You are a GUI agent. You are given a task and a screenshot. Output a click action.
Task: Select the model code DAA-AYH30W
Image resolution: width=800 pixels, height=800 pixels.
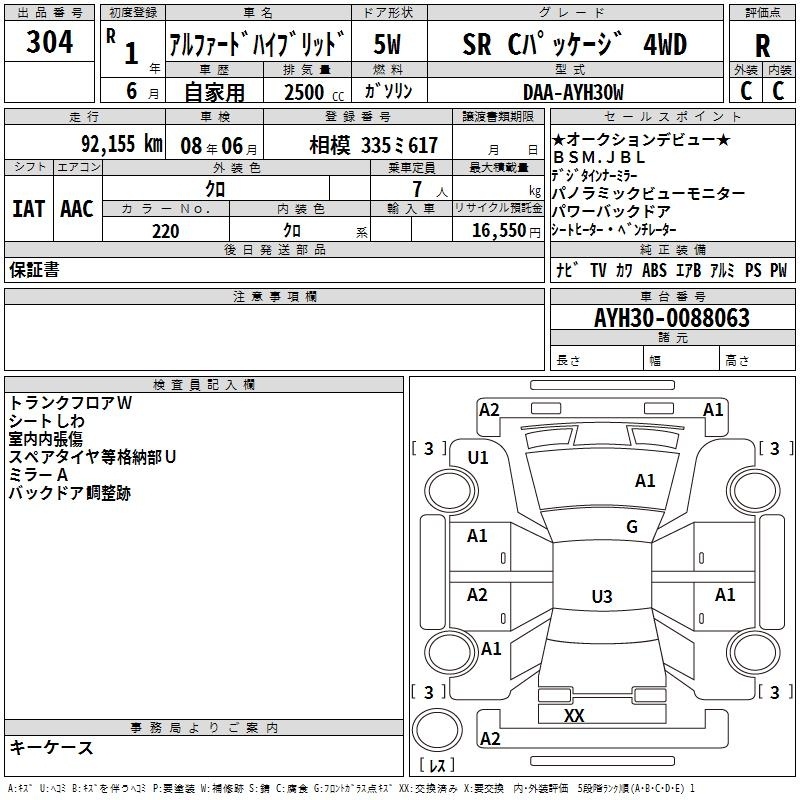(x=573, y=91)
